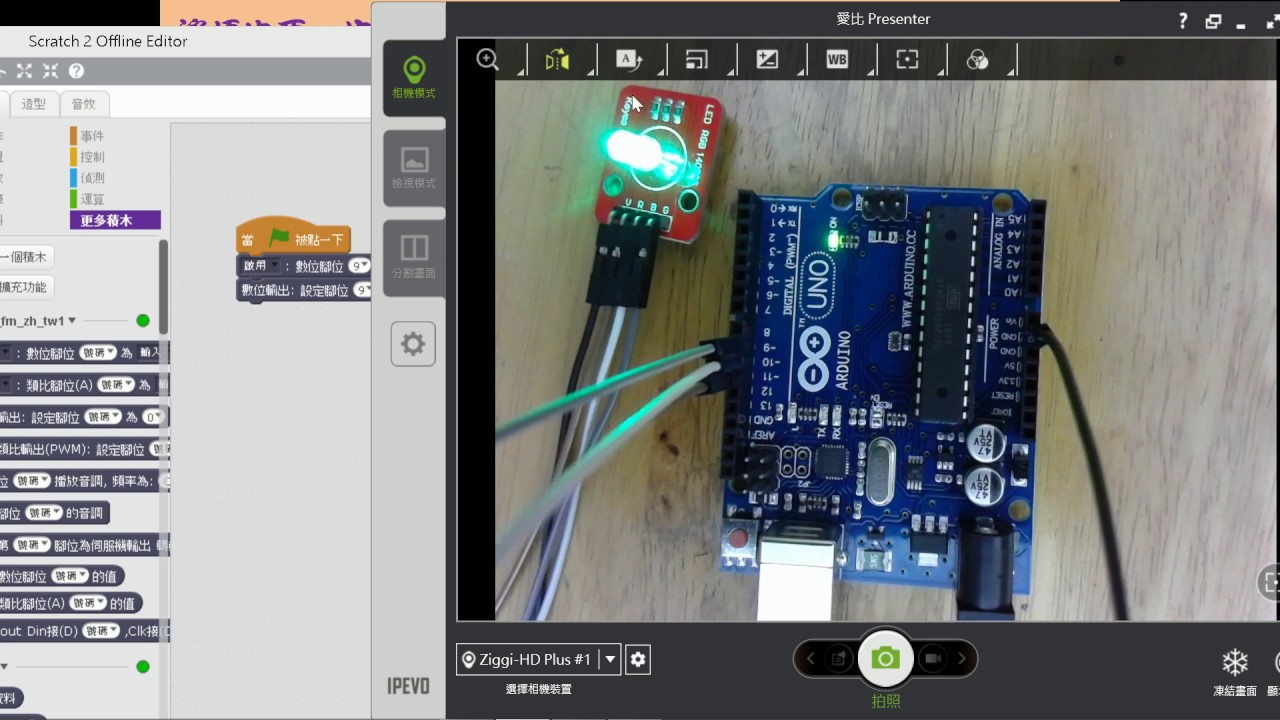Click green flag on the hat block
This screenshot has width=1280, height=720.
278,239
